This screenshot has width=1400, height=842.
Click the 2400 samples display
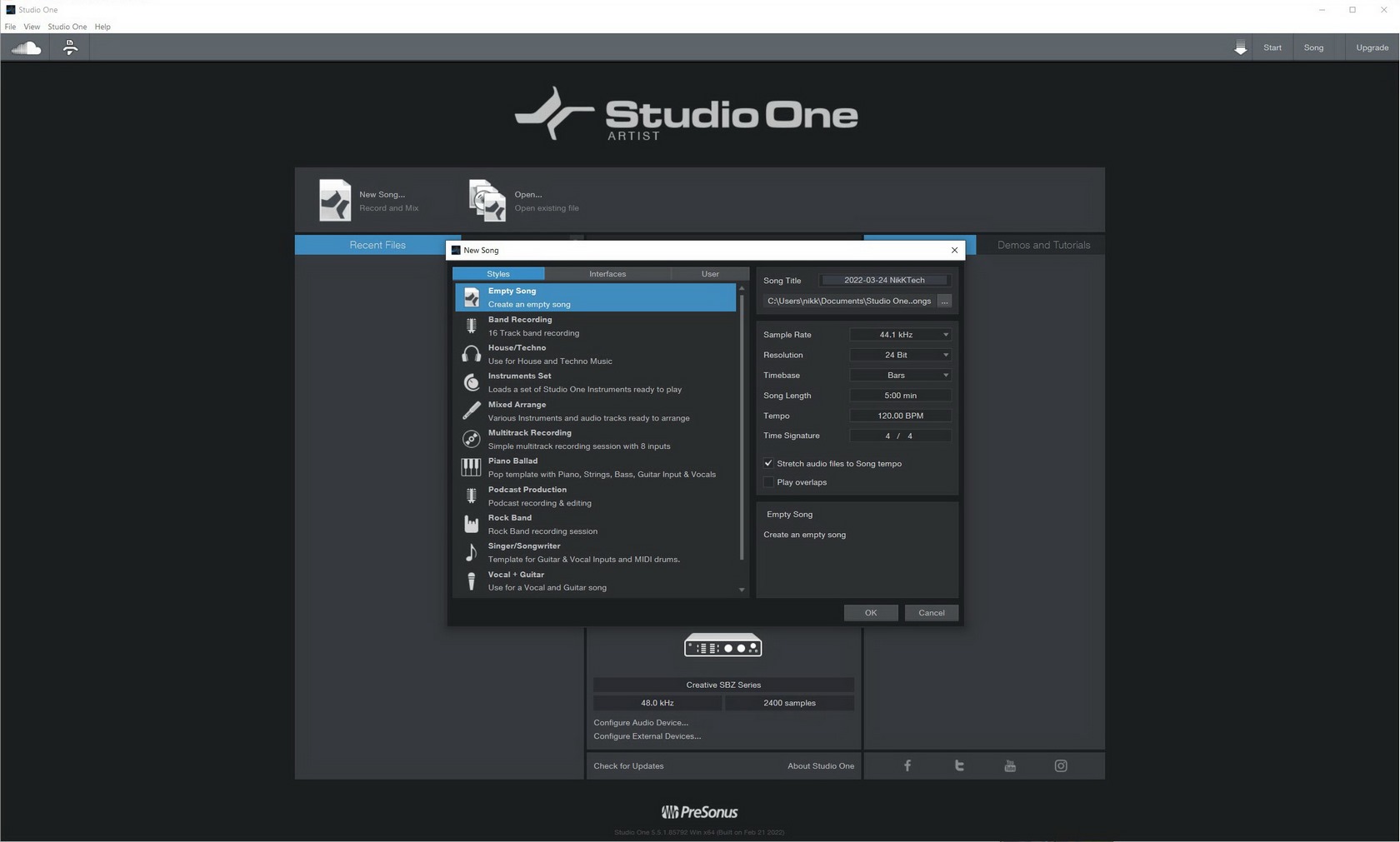pyautogui.click(x=789, y=703)
